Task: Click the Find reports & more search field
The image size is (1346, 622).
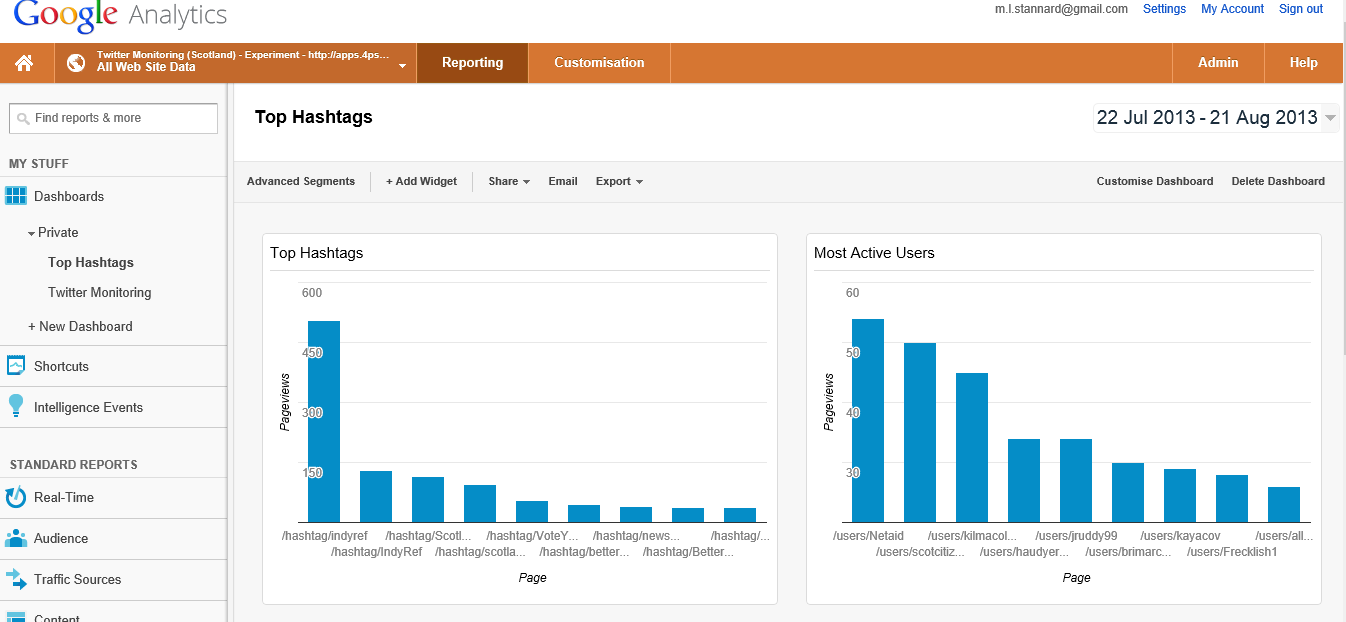Action: (x=113, y=118)
